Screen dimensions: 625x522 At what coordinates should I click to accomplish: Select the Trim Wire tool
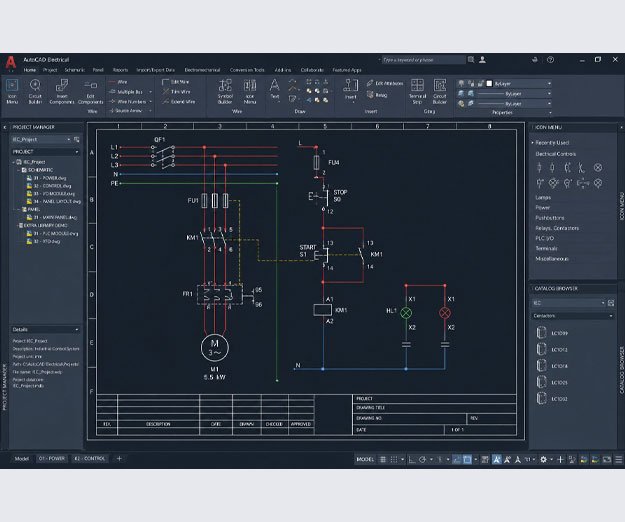click(x=176, y=92)
